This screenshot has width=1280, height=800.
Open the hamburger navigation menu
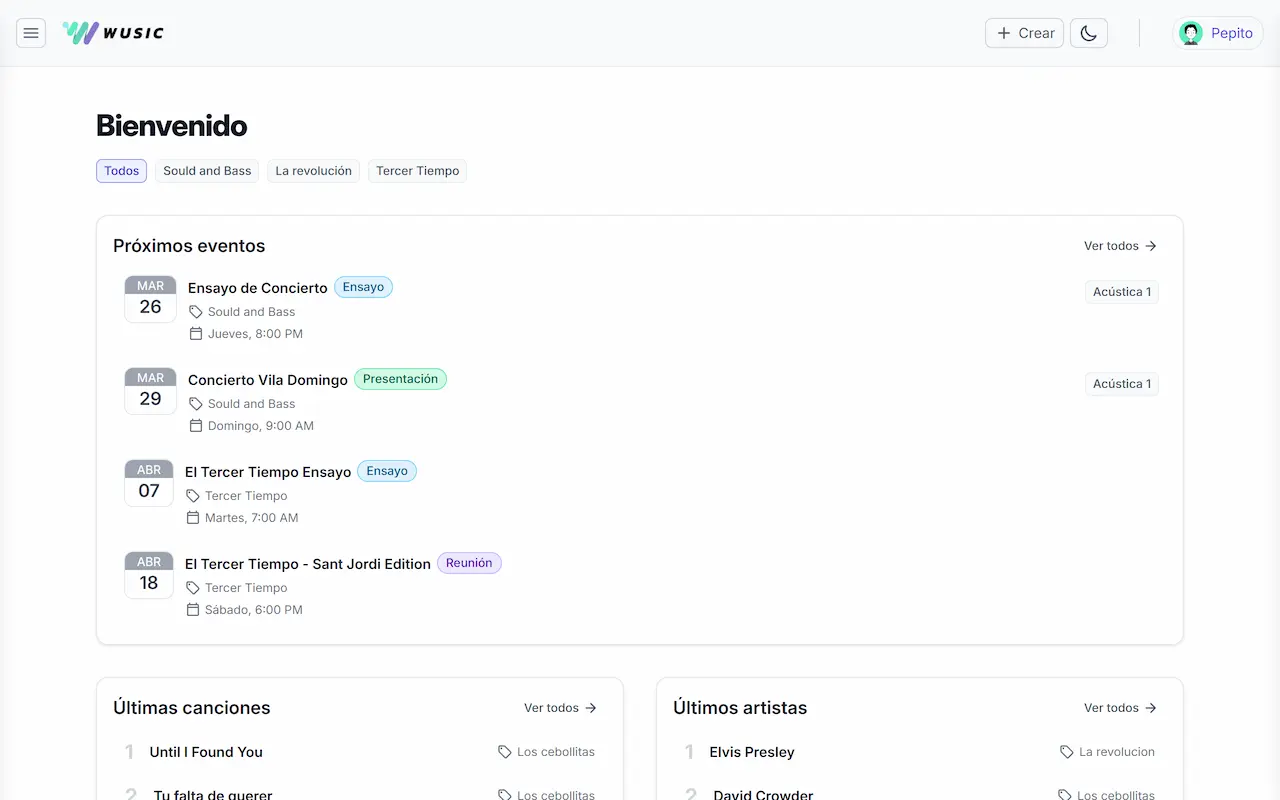pos(31,32)
